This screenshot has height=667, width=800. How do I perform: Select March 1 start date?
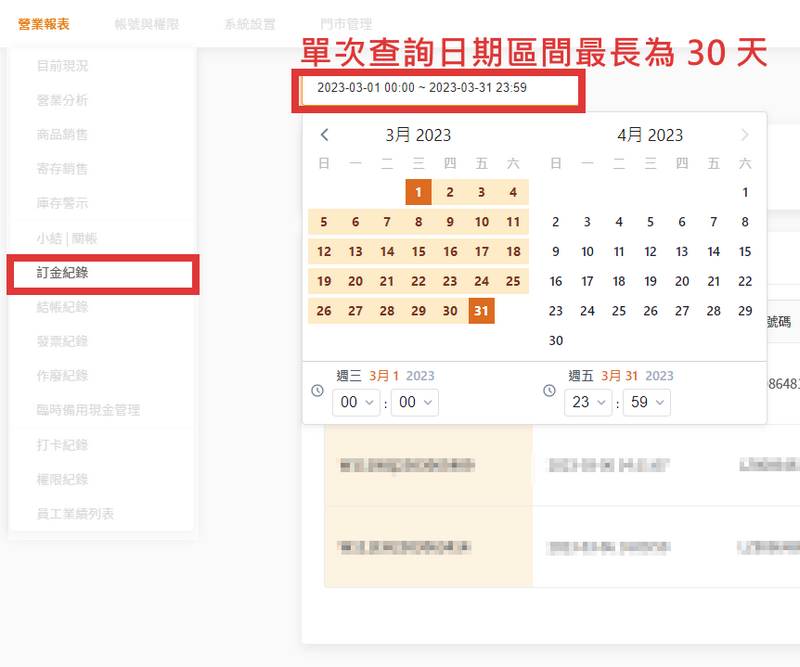point(418,192)
